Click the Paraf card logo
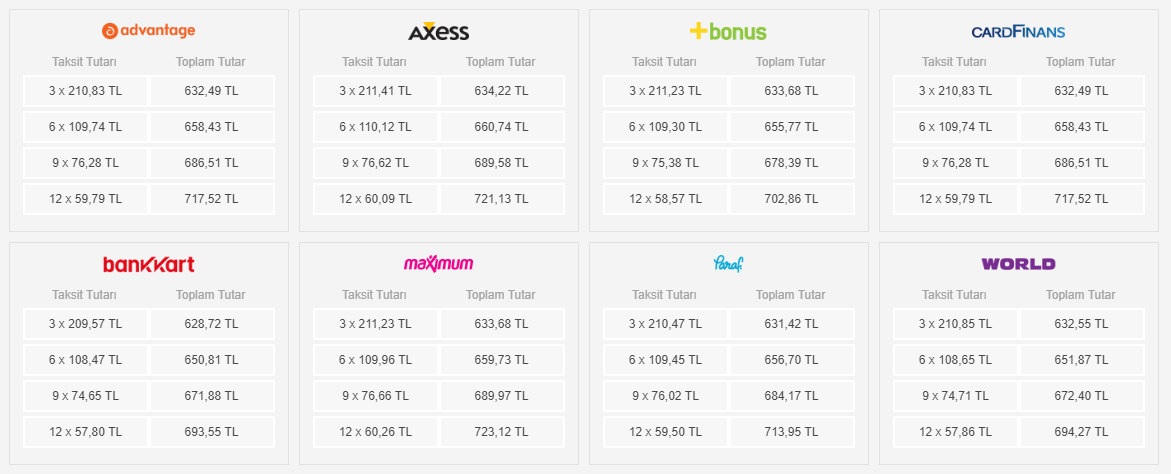1171x474 pixels. click(x=728, y=264)
